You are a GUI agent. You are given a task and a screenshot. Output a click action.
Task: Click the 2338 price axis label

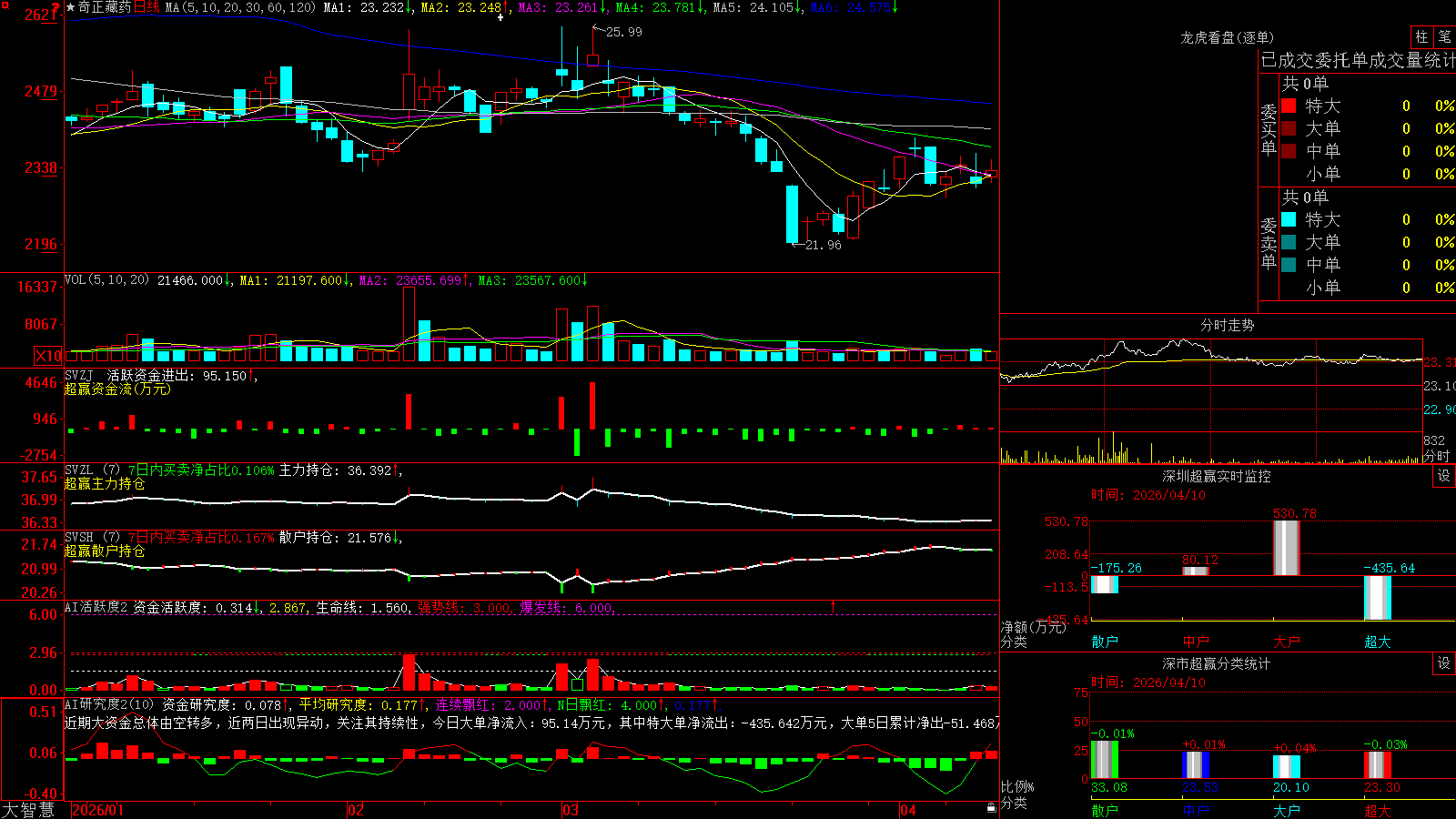pos(41,167)
